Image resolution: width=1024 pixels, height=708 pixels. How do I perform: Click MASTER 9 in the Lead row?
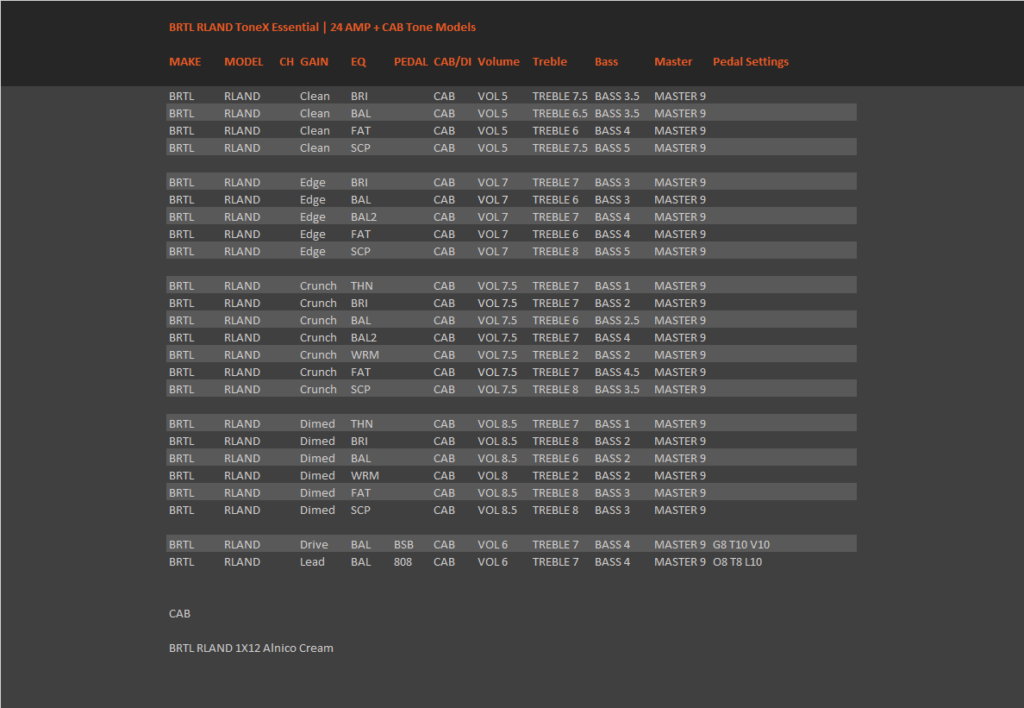(680, 562)
